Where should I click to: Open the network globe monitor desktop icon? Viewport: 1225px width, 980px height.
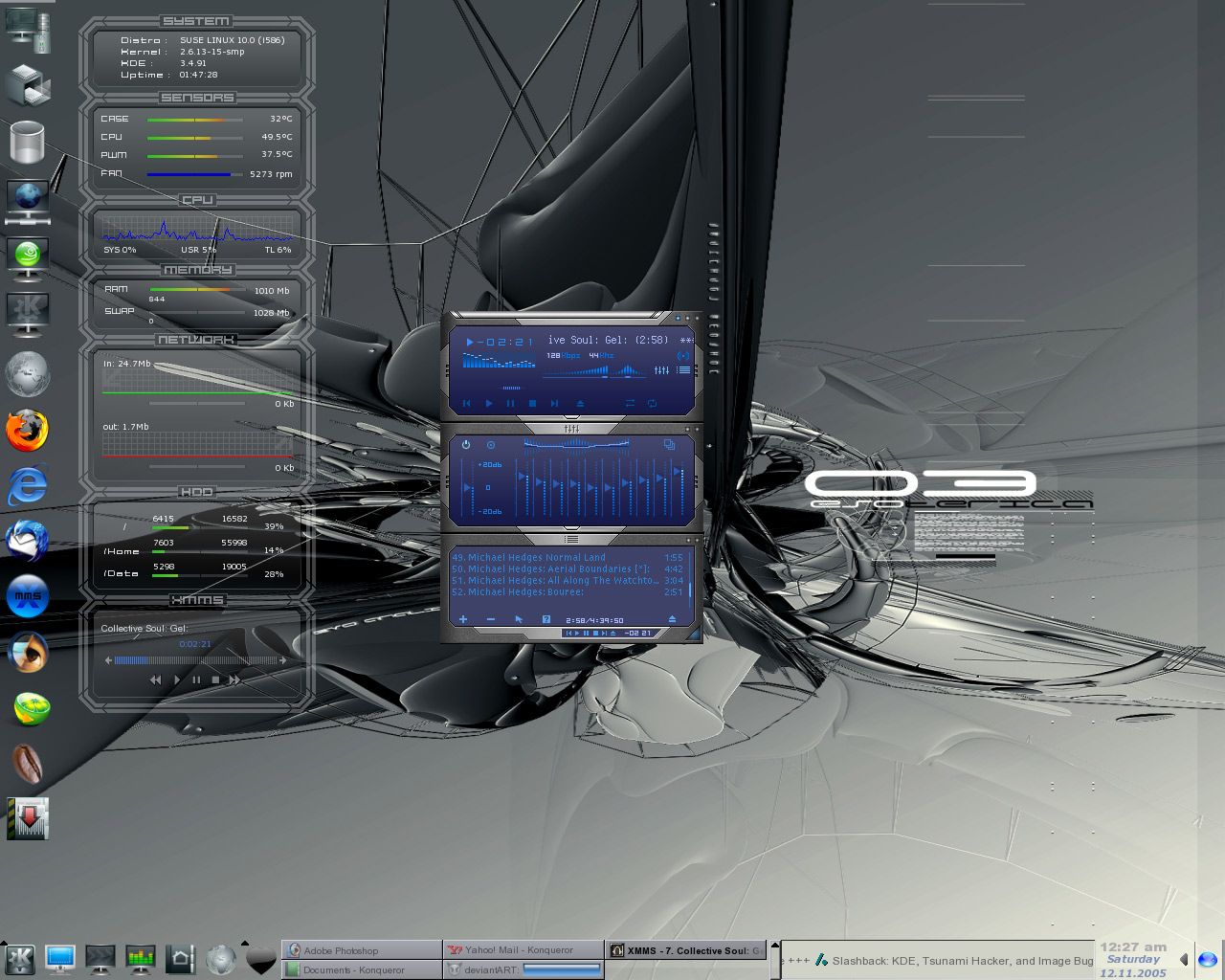(x=28, y=202)
